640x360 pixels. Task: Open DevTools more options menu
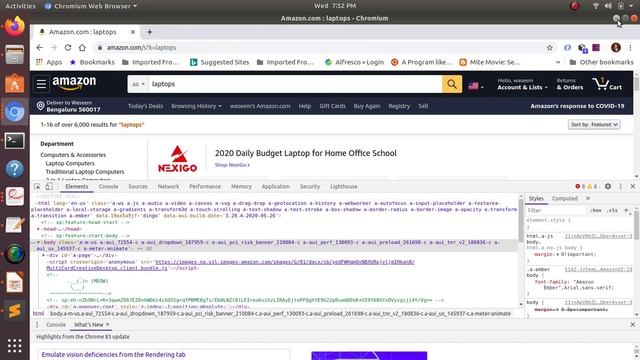tap(620, 186)
